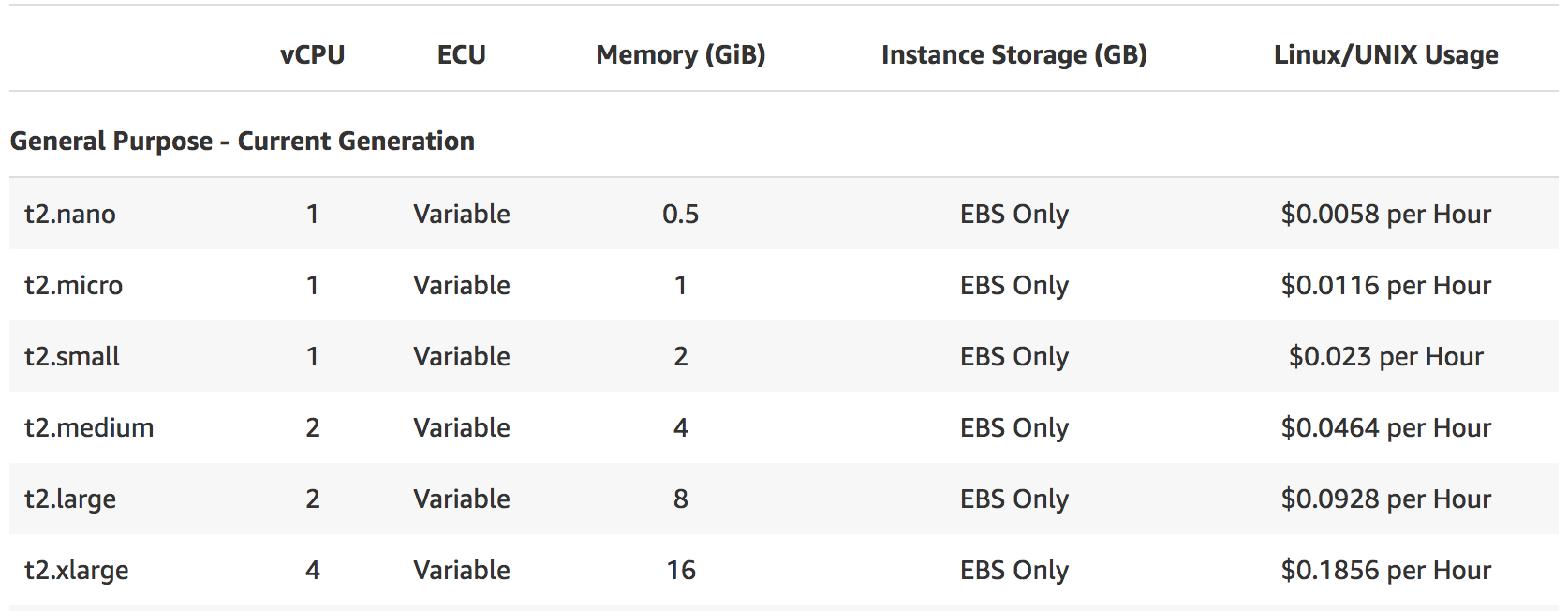
Task: Click the Memory (GiB) column header
Action: [x=680, y=55]
